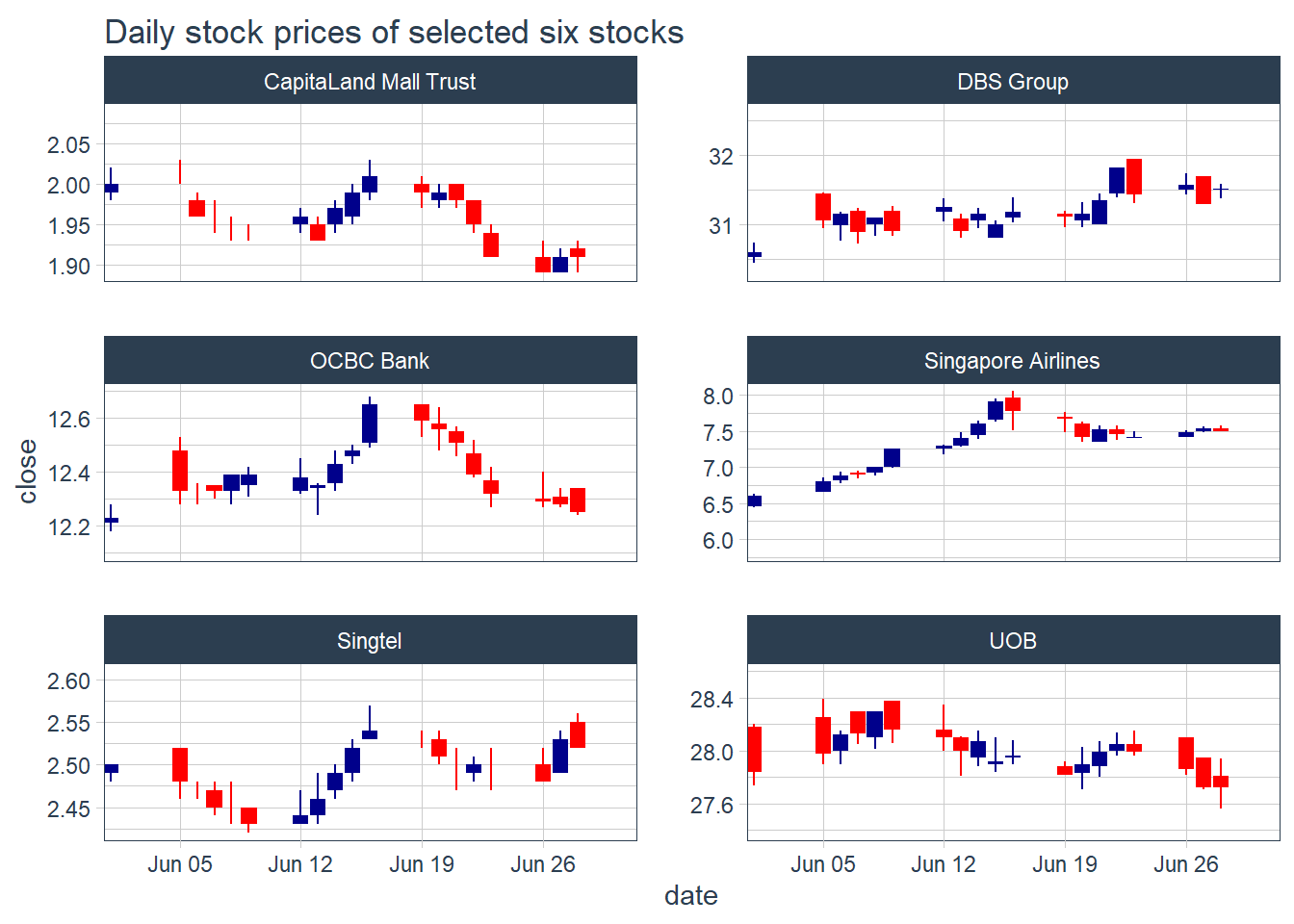This screenshot has width=1294, height=924.
Task: Click the 8.0 tick on Singapore Airlines axis
Action: [718, 397]
